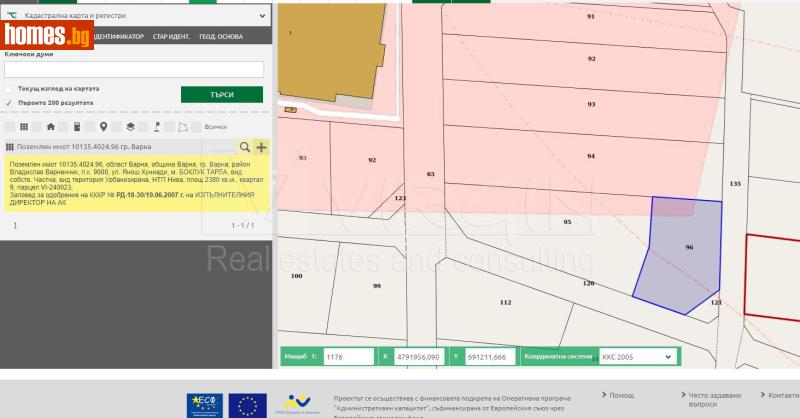800x418 pixels.
Task: Click page number '1' under results
Action: [x=15, y=226]
